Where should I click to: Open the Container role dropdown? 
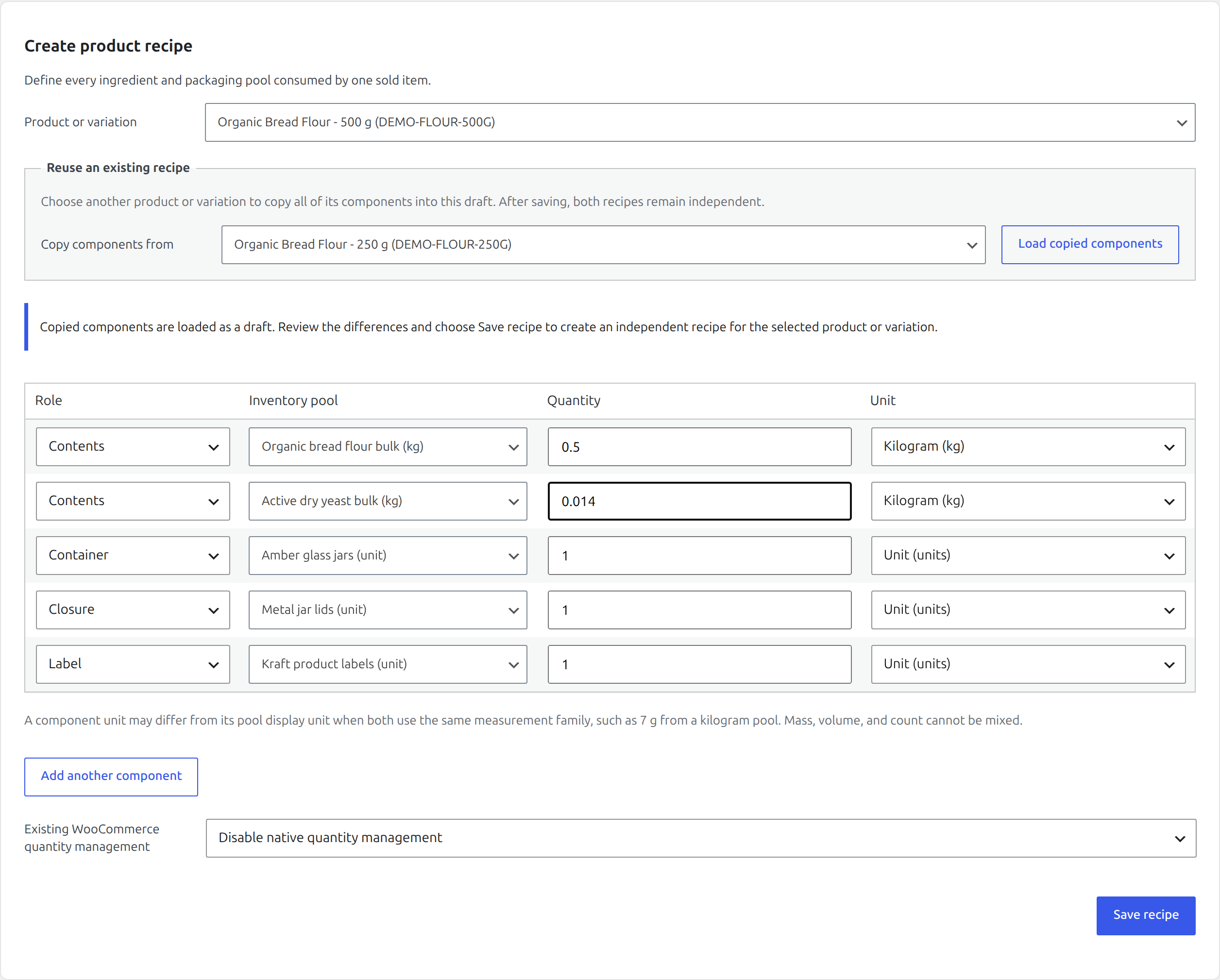click(x=133, y=555)
